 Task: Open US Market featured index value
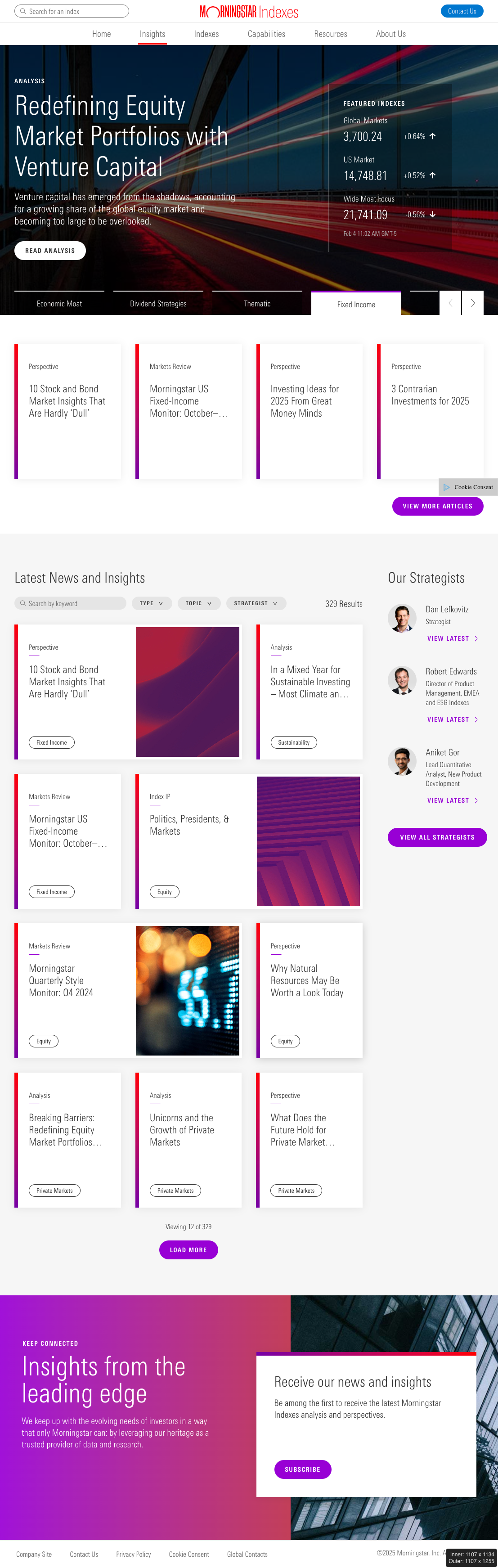(365, 175)
